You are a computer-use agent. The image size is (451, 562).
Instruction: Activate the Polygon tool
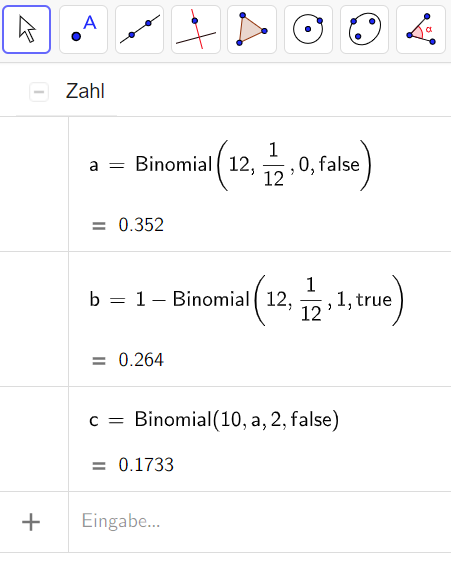[252, 30]
